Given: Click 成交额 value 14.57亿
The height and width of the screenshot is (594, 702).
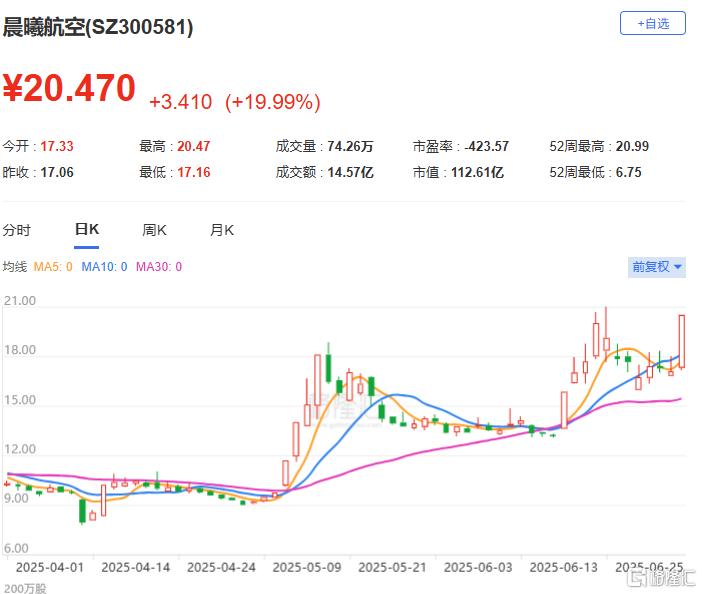Looking at the screenshot, I should 350,172.
